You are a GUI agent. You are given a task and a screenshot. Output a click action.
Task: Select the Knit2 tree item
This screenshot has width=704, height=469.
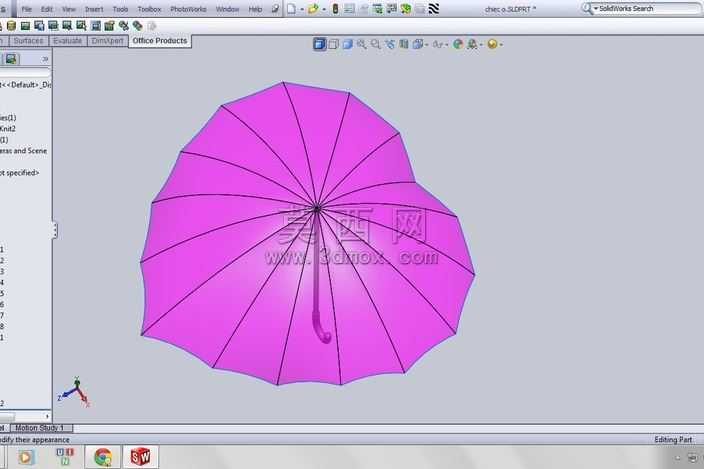[x=8, y=129]
